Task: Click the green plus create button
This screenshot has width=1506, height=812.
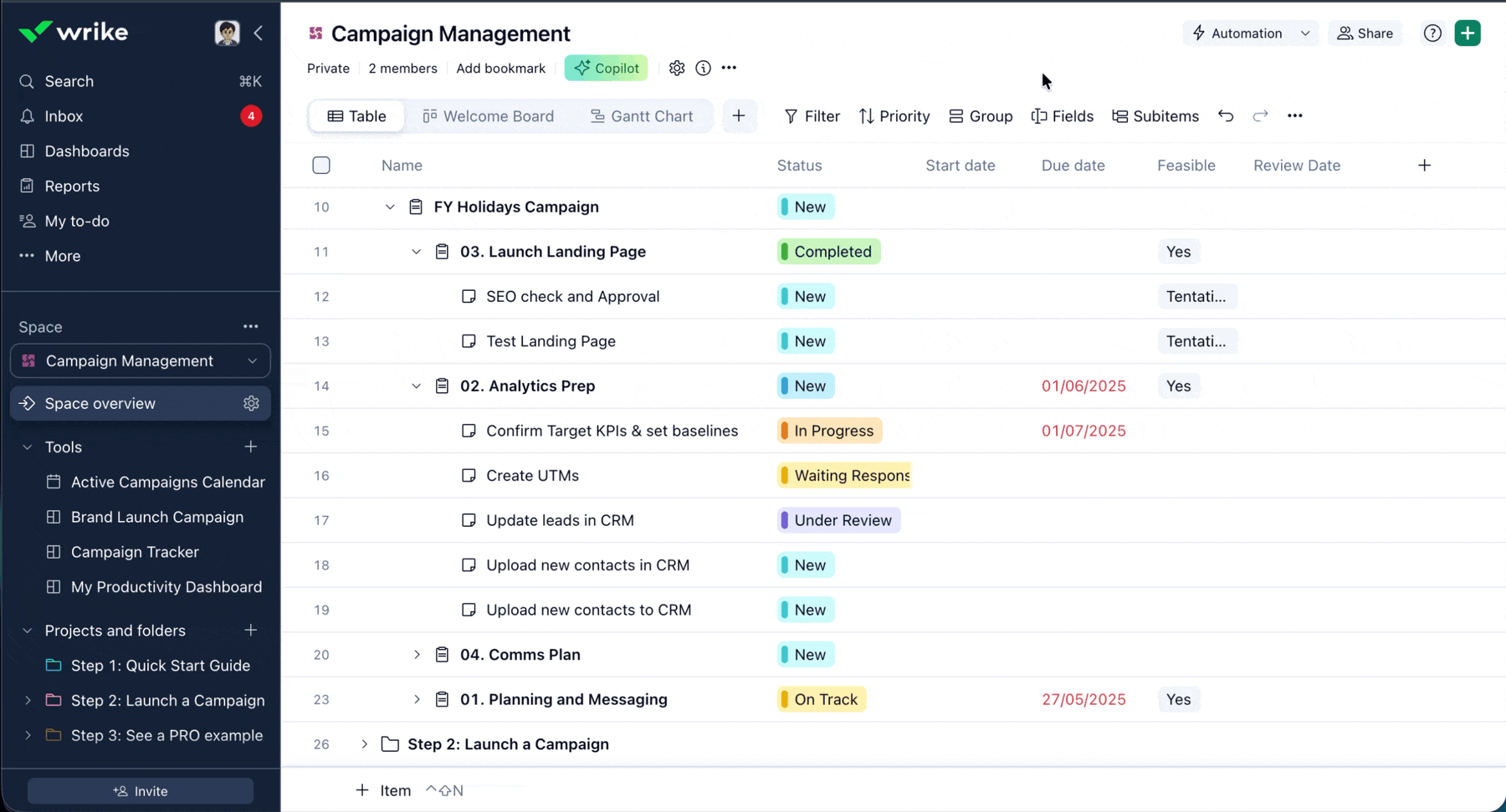Action: (1468, 33)
